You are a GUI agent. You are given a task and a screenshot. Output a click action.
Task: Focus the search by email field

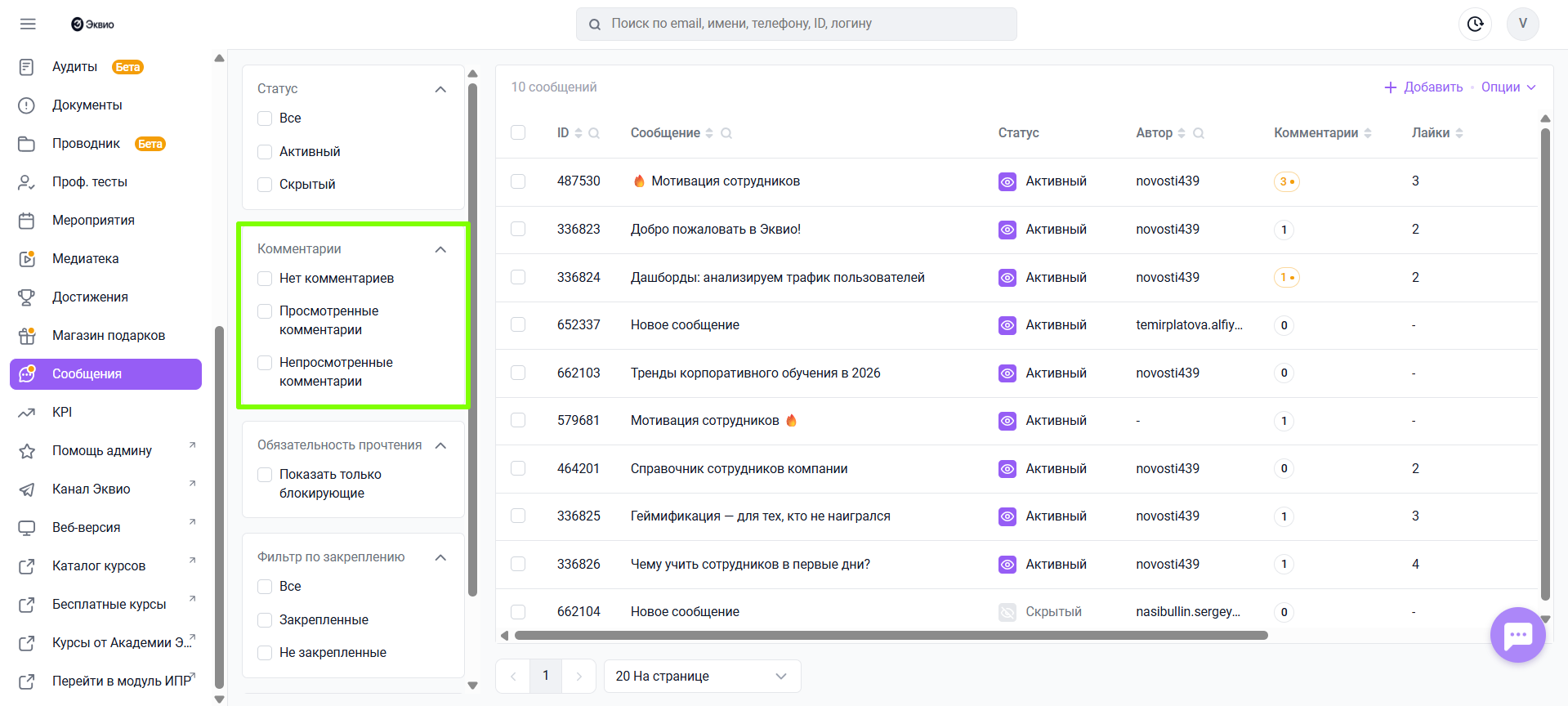click(x=797, y=25)
